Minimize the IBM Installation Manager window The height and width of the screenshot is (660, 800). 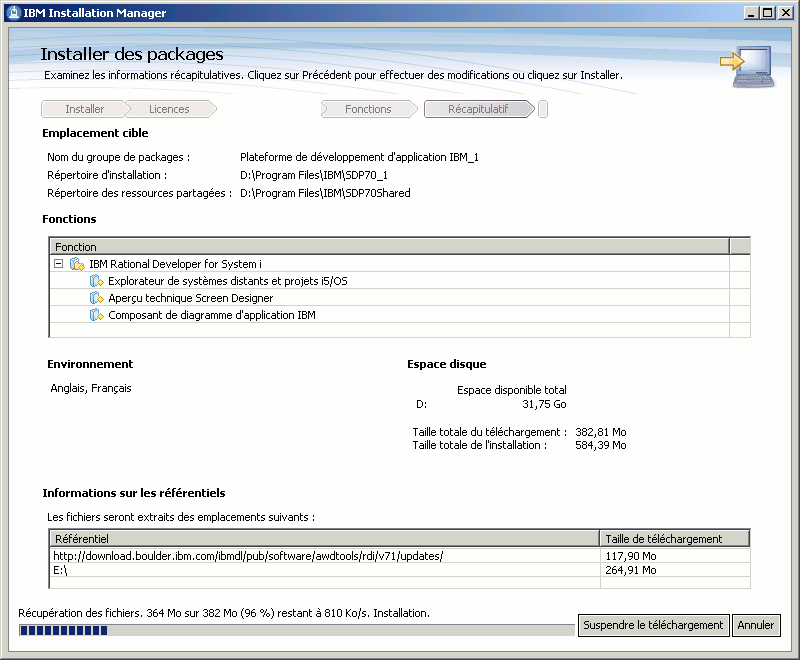tap(751, 13)
